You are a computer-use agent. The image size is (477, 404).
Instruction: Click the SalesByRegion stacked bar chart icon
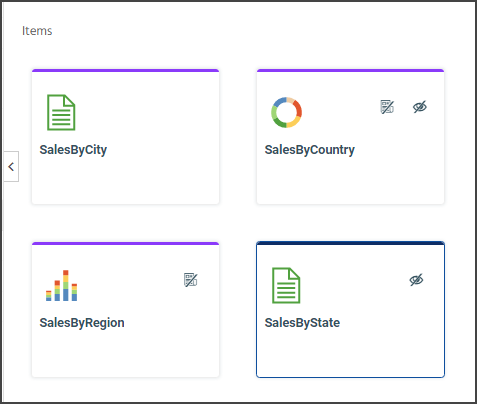[61, 285]
